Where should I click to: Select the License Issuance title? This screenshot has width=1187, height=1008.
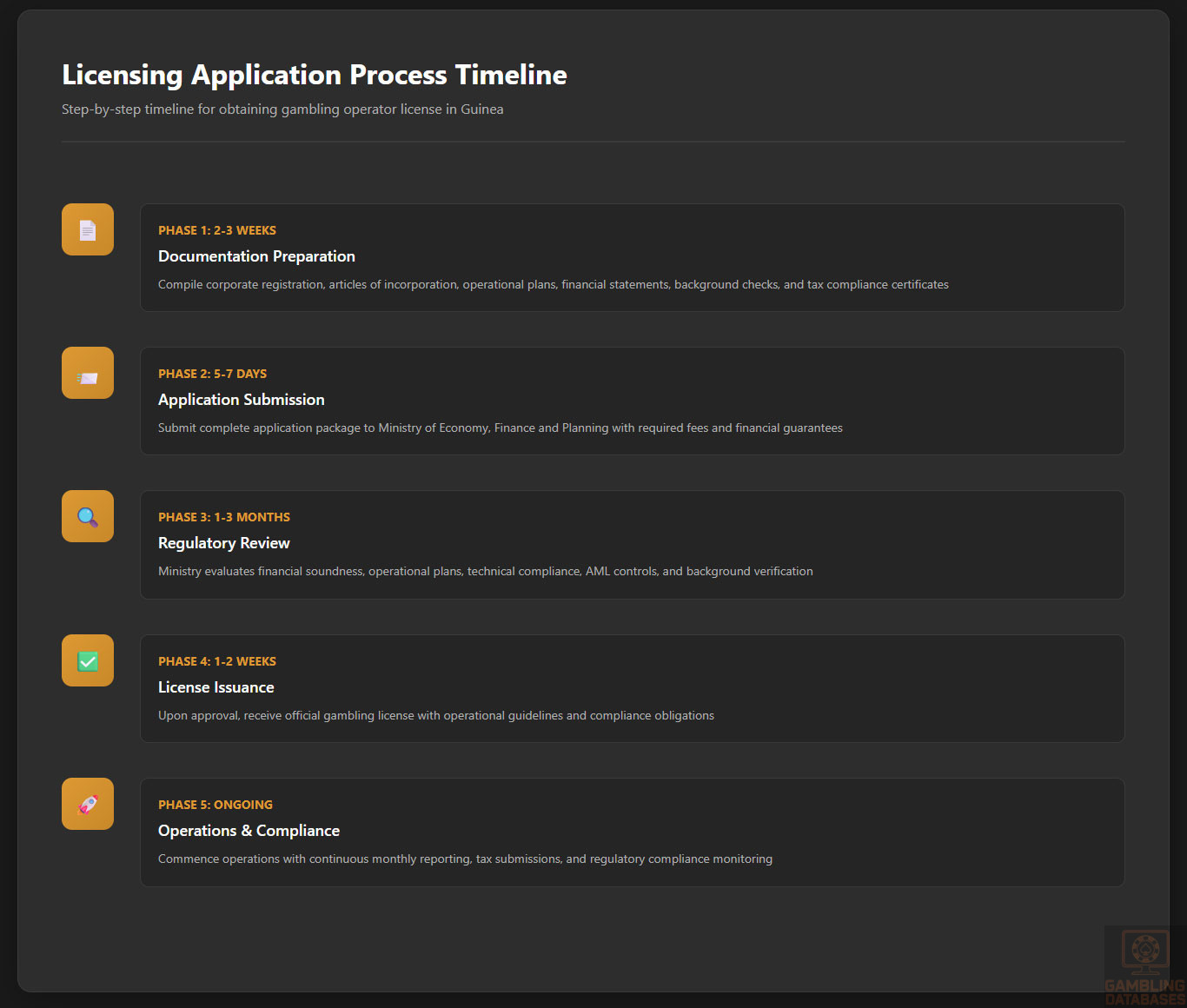pos(216,687)
